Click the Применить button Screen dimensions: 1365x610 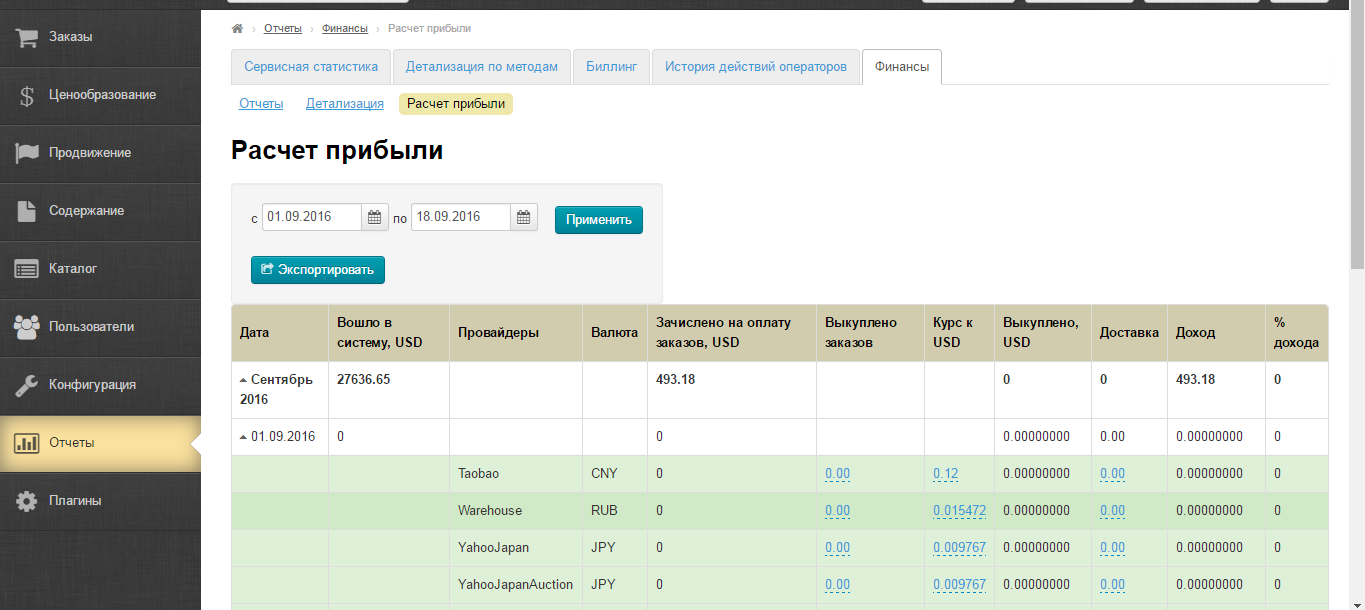[x=599, y=220]
